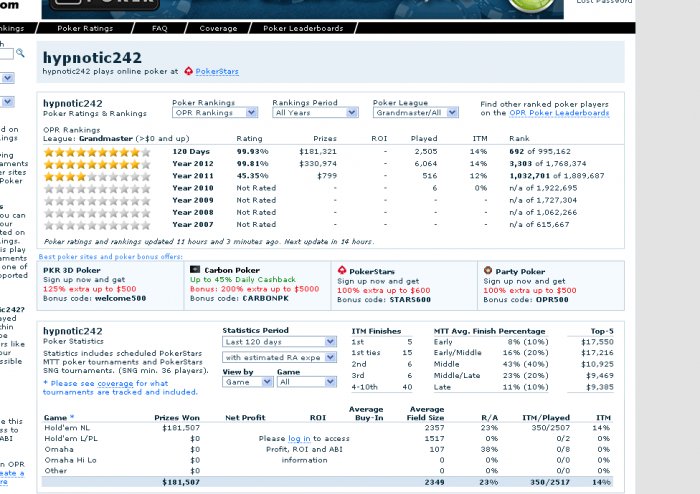Click the 'welcome500' bonus code text

coord(121,298)
